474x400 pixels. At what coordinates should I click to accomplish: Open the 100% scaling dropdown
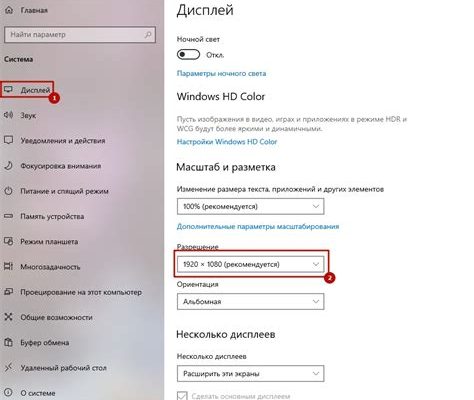[250, 206]
